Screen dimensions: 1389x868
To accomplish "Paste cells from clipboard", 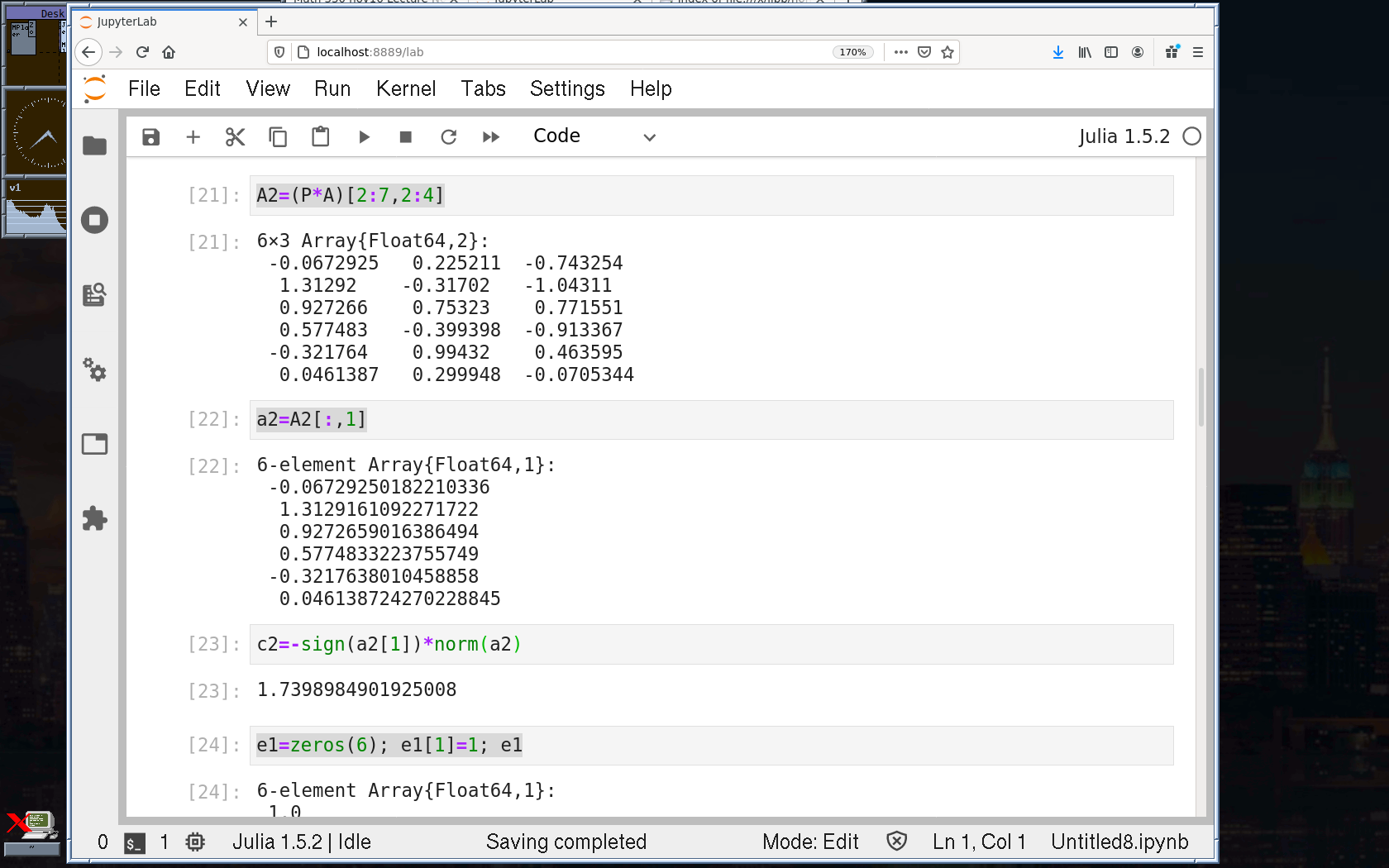I will (x=320, y=137).
